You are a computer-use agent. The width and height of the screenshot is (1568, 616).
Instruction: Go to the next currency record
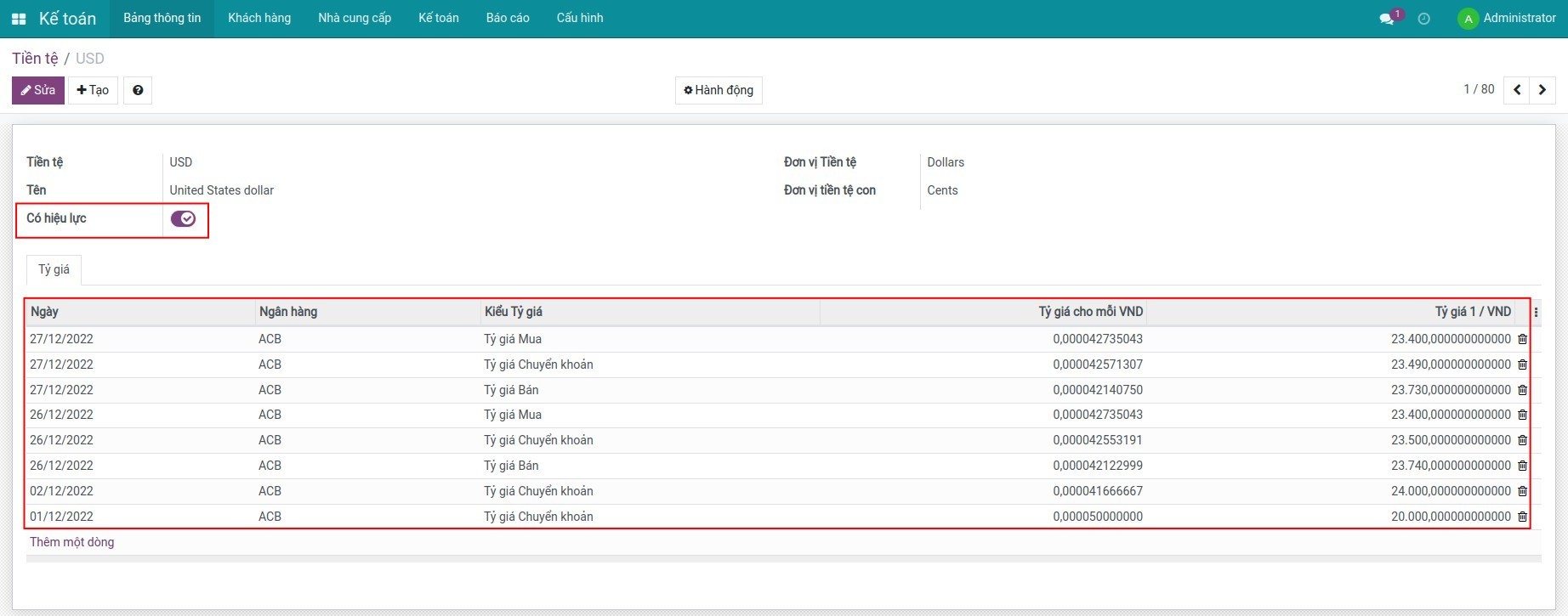pos(1542,90)
